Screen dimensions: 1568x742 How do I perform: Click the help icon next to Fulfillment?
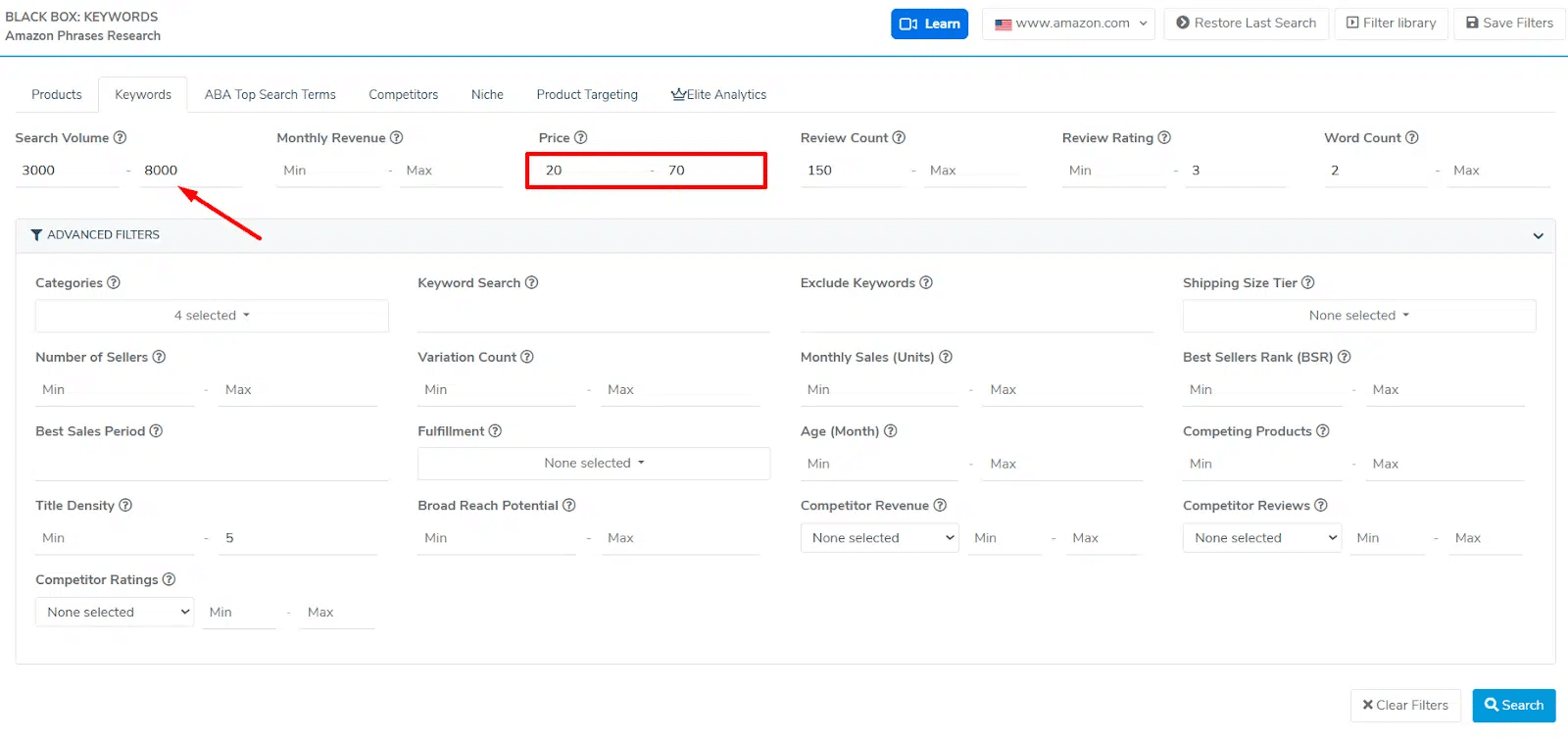[495, 431]
